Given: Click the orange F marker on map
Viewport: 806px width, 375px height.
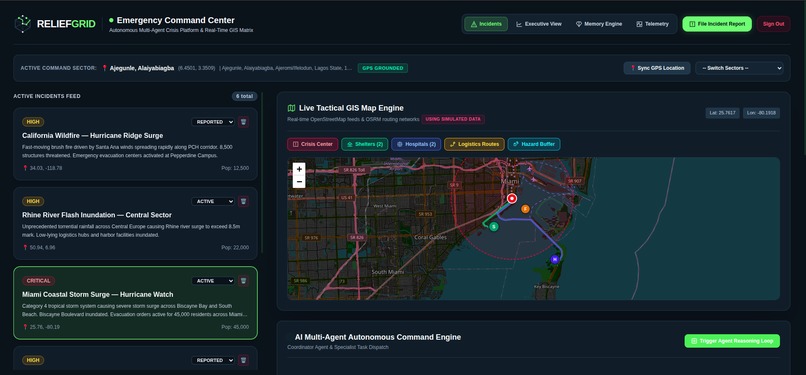Looking at the screenshot, I should click(x=525, y=209).
